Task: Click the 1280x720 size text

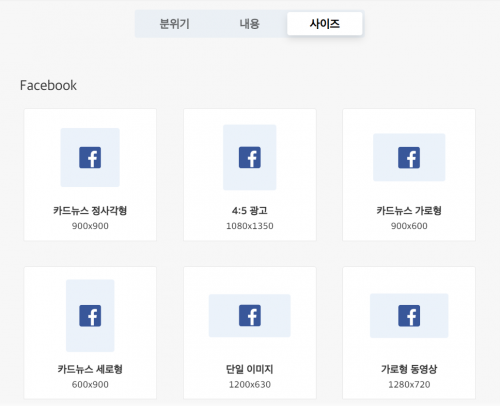Action: (x=409, y=385)
